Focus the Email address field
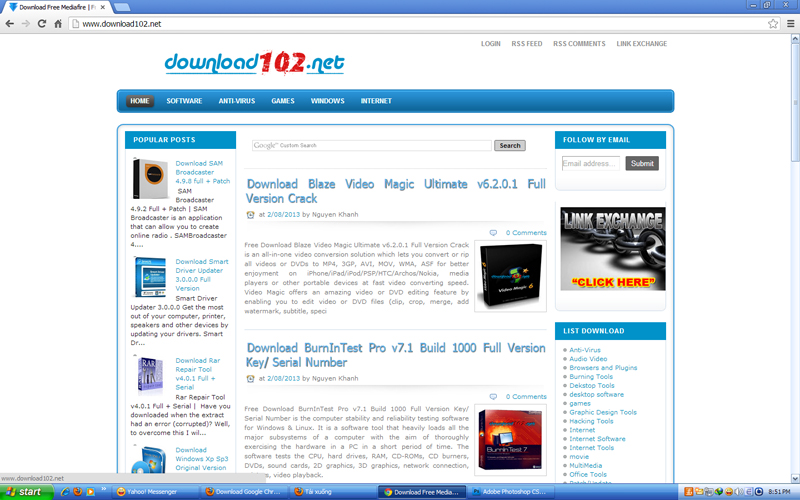Viewport: 800px width, 500px height. [591, 163]
